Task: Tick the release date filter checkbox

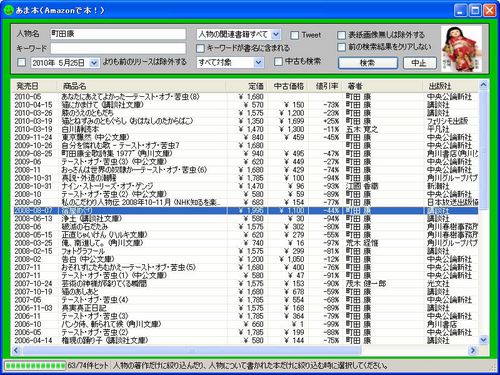Action: pos(22,62)
